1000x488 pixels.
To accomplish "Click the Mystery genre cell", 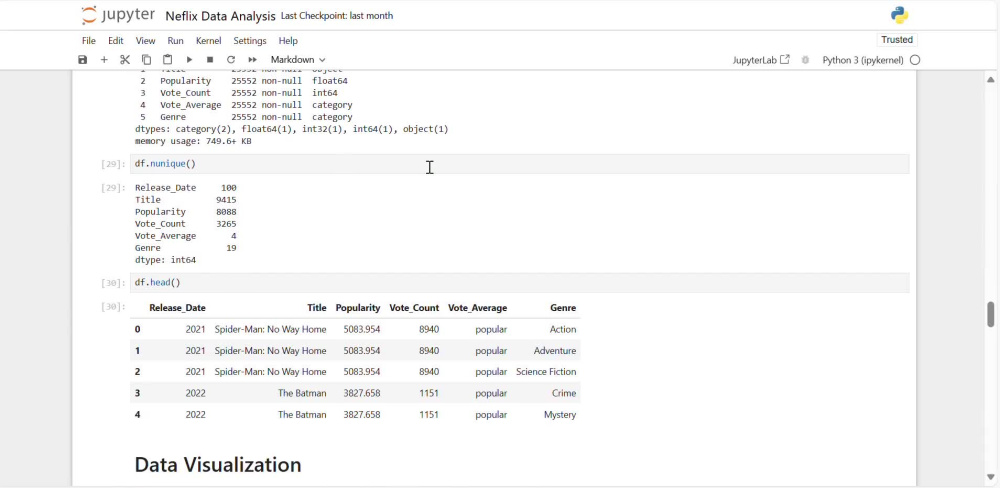I will [560, 415].
